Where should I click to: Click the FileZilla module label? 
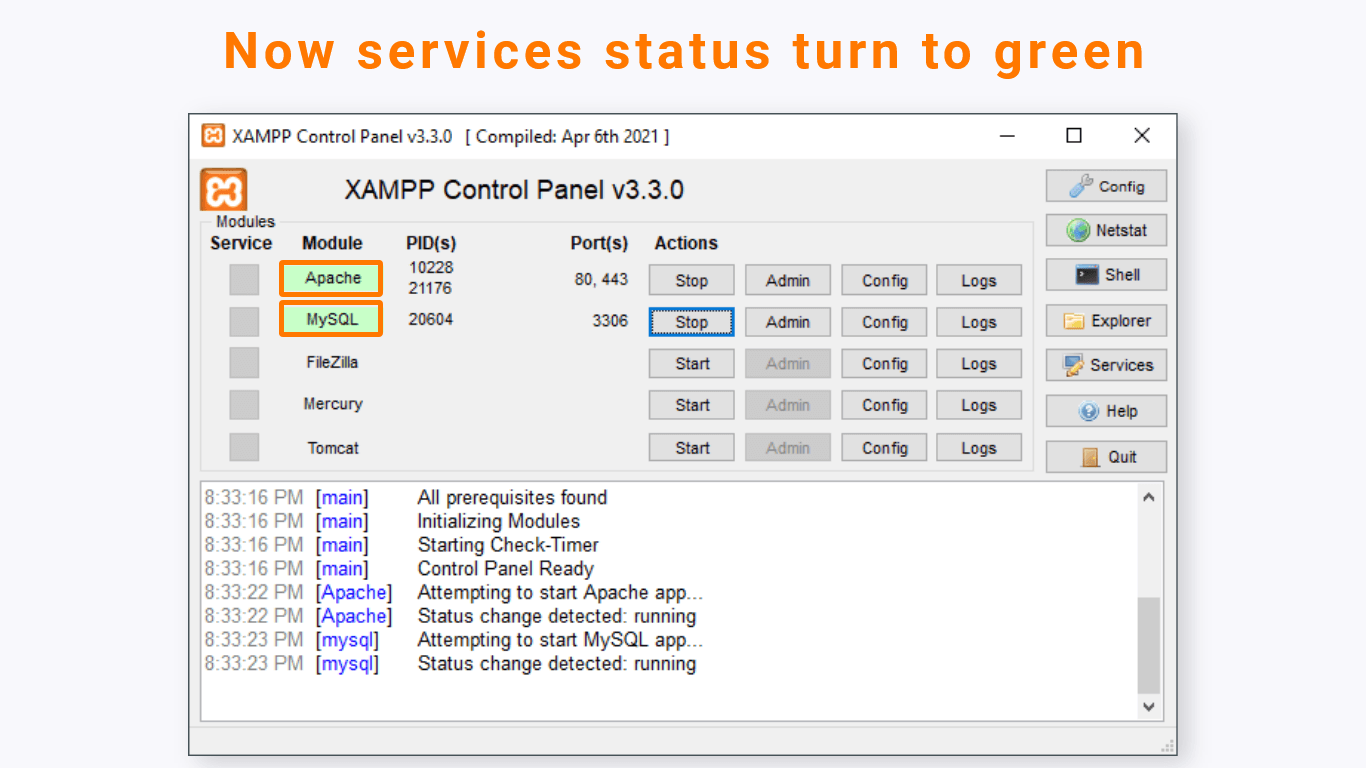coord(332,362)
